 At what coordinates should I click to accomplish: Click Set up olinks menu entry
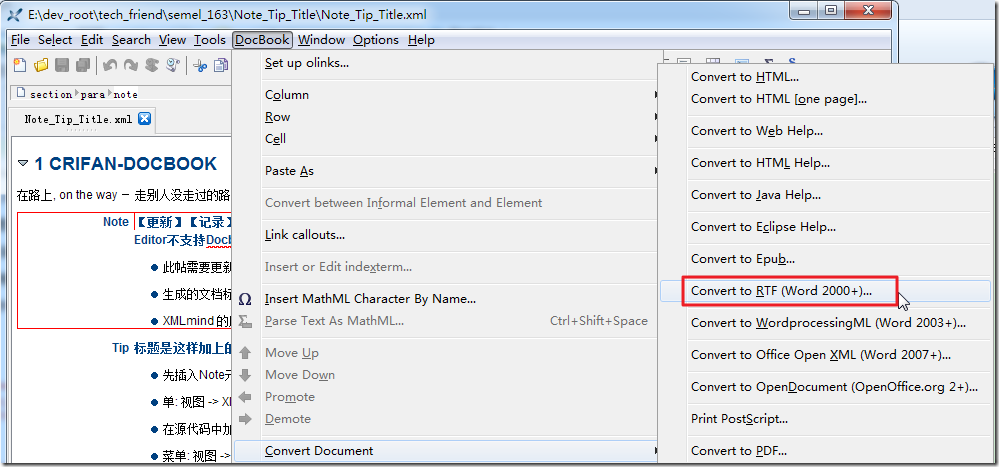pos(307,63)
